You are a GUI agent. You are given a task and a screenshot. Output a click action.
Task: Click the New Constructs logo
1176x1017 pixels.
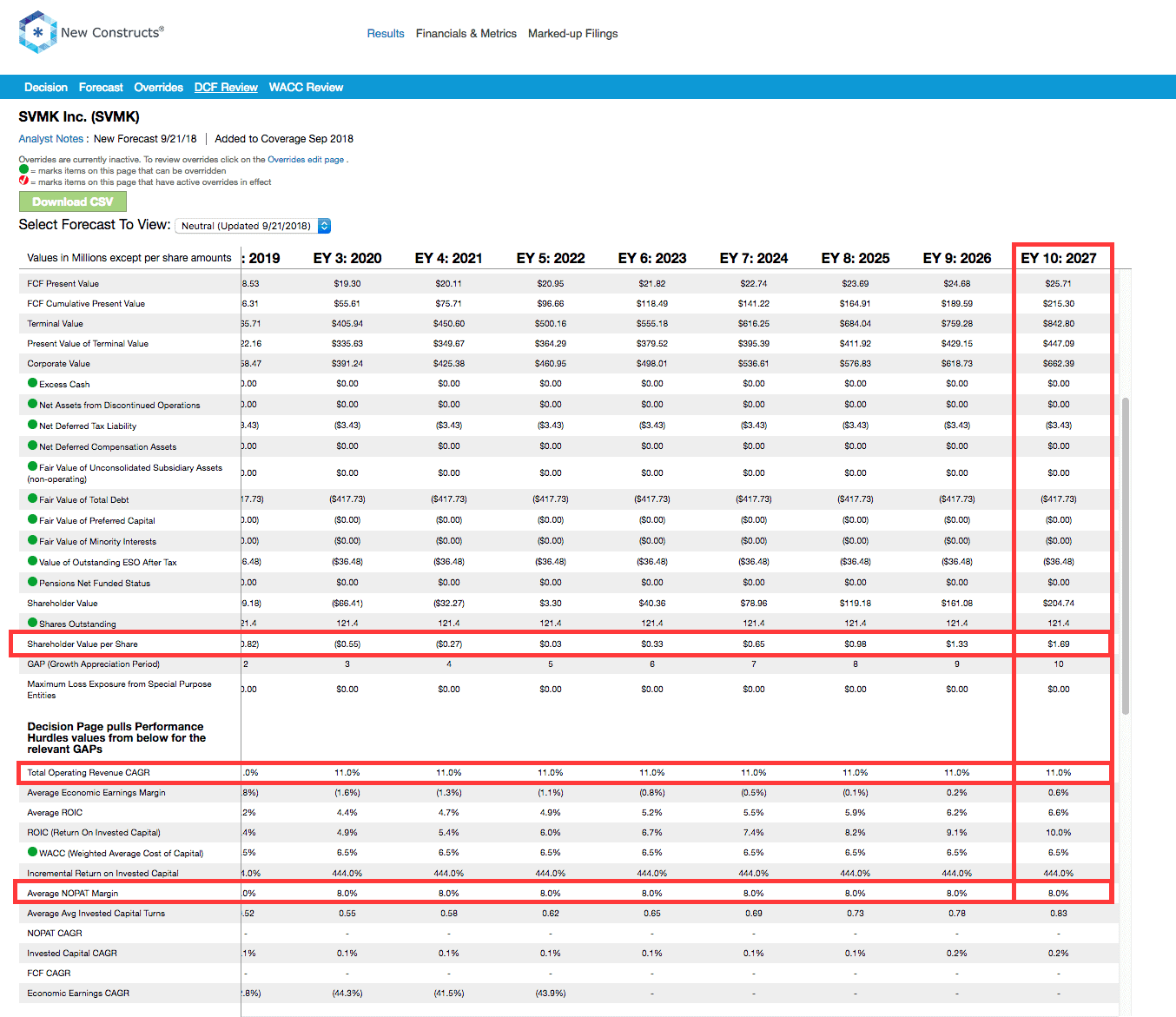point(91,32)
